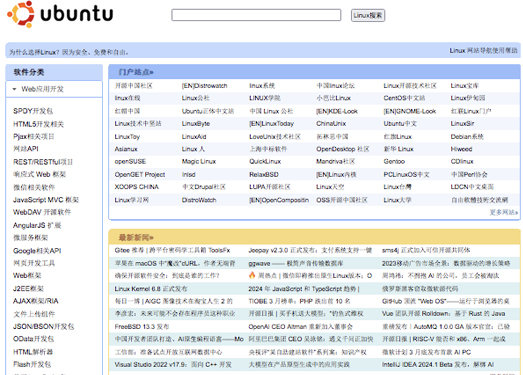Select JavaScript MVC 框架 in the sidebar
The width and height of the screenshot is (523, 375).
pyautogui.click(x=46, y=200)
